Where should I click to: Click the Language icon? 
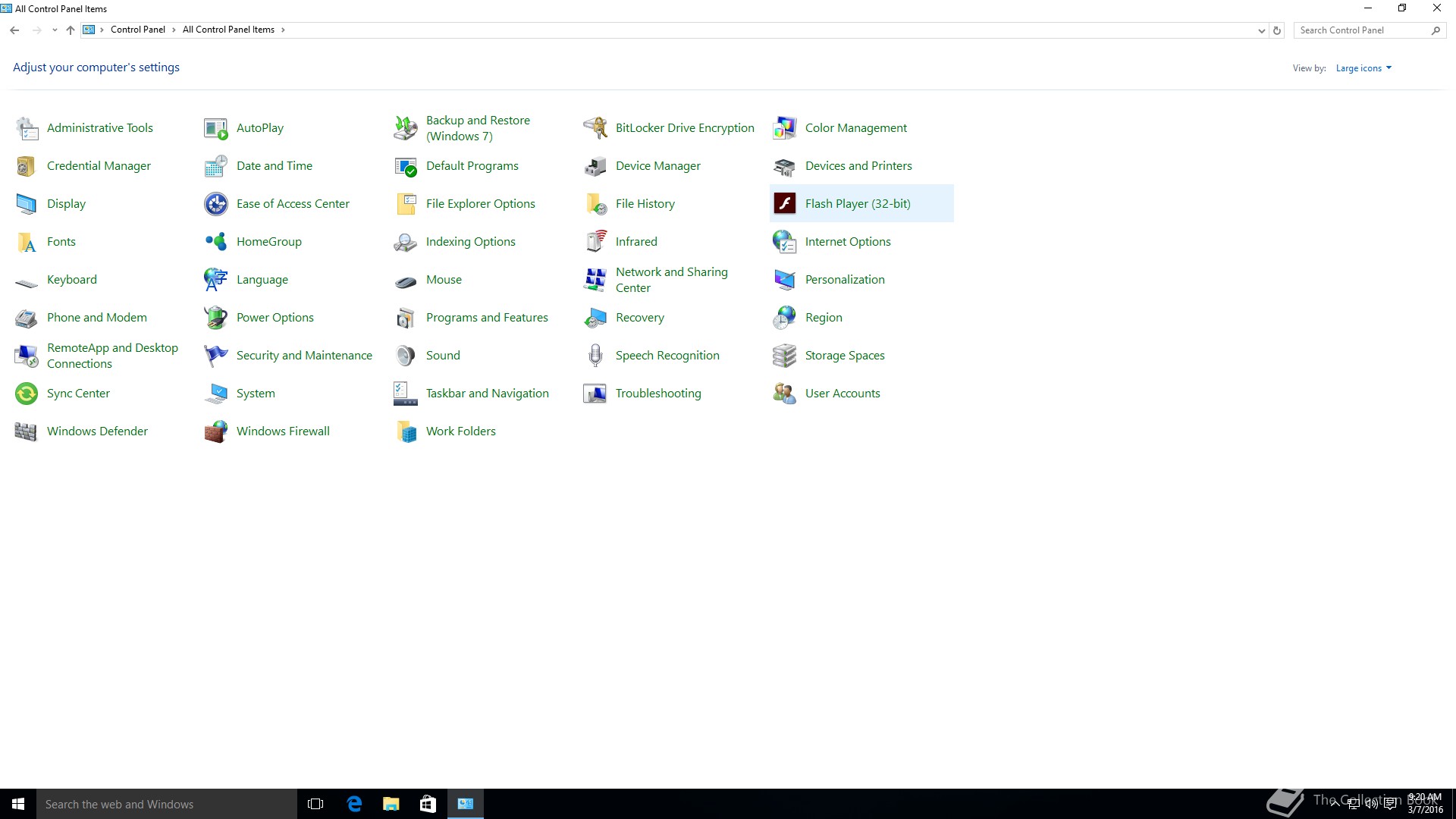(216, 280)
